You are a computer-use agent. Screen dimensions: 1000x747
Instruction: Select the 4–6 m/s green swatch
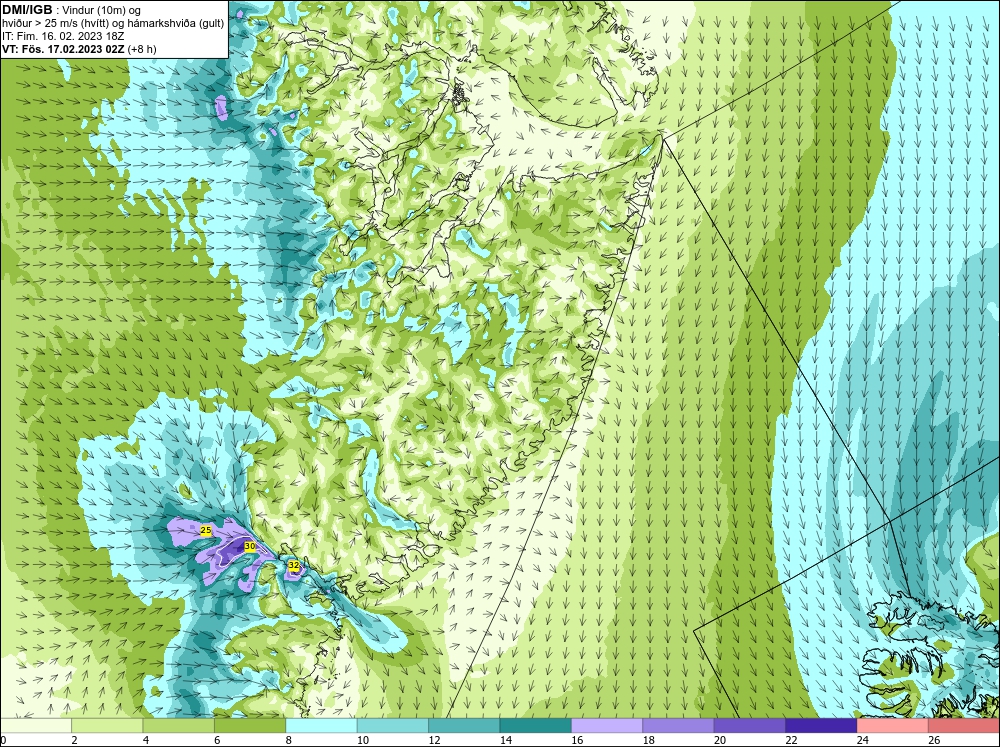tap(179, 725)
